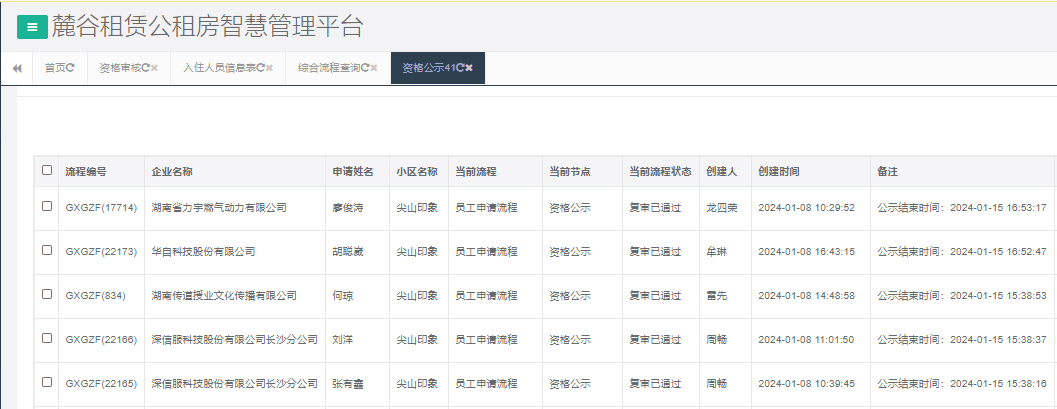The image size is (1057, 409).
Task: Click 复审已通过 status in 廖俊涛 row
Action: pos(655,208)
